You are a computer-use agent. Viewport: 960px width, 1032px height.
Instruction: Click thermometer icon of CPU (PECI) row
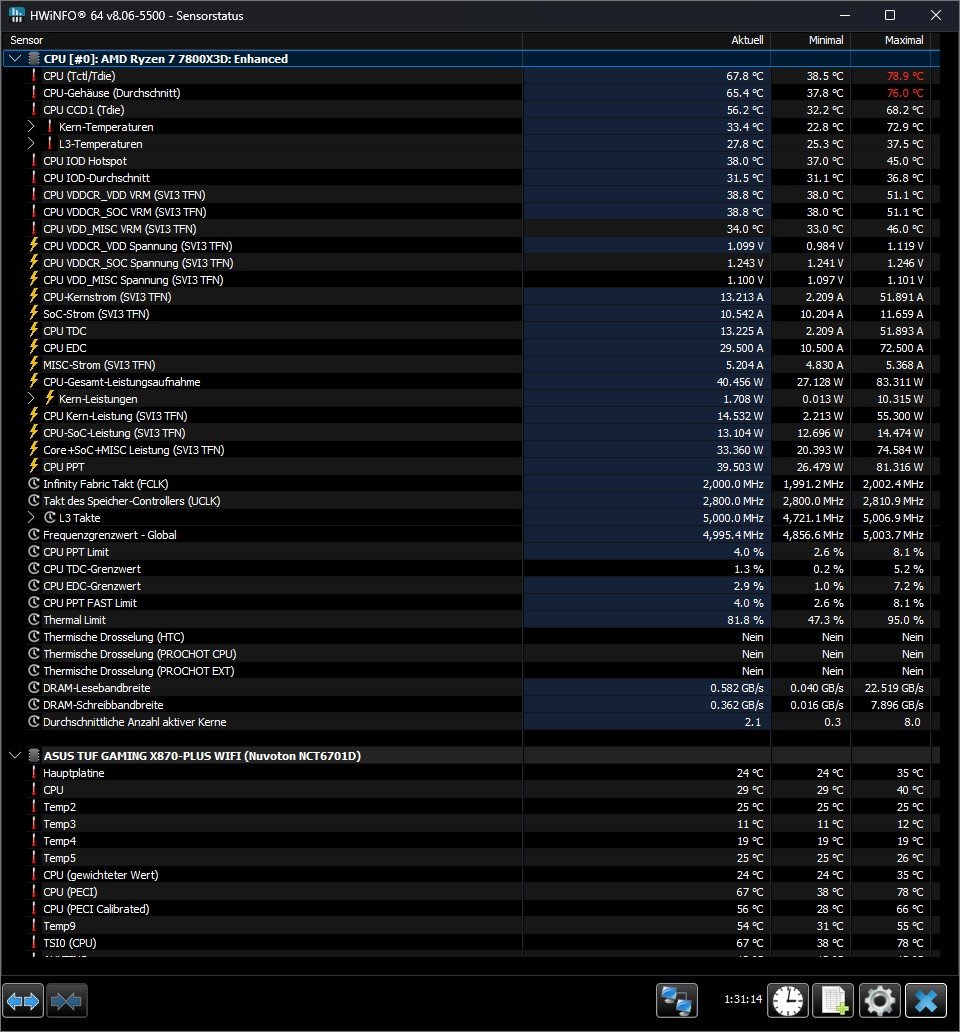pos(34,892)
